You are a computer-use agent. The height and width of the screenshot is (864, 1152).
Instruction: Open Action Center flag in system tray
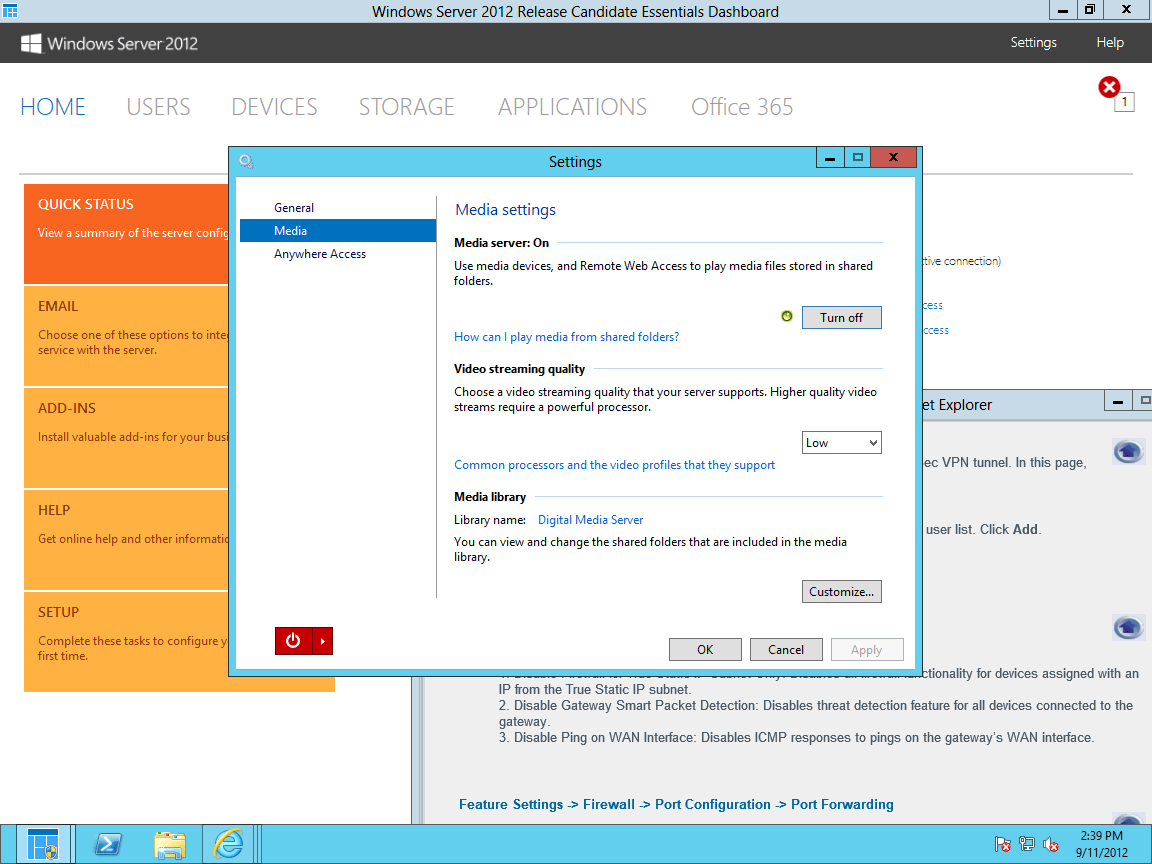click(x=1003, y=843)
